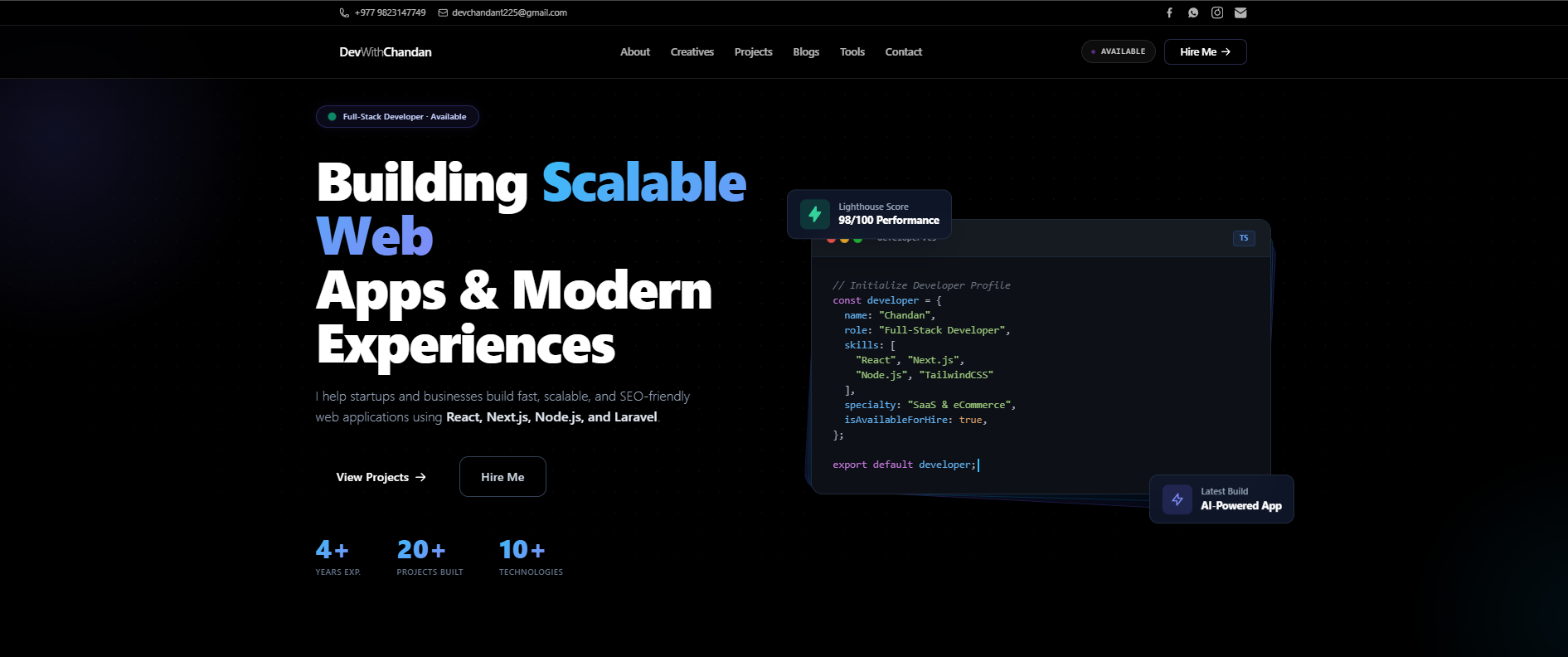Click the Lighthouse Score lightning bolt icon
The height and width of the screenshot is (657, 1568).
815,214
